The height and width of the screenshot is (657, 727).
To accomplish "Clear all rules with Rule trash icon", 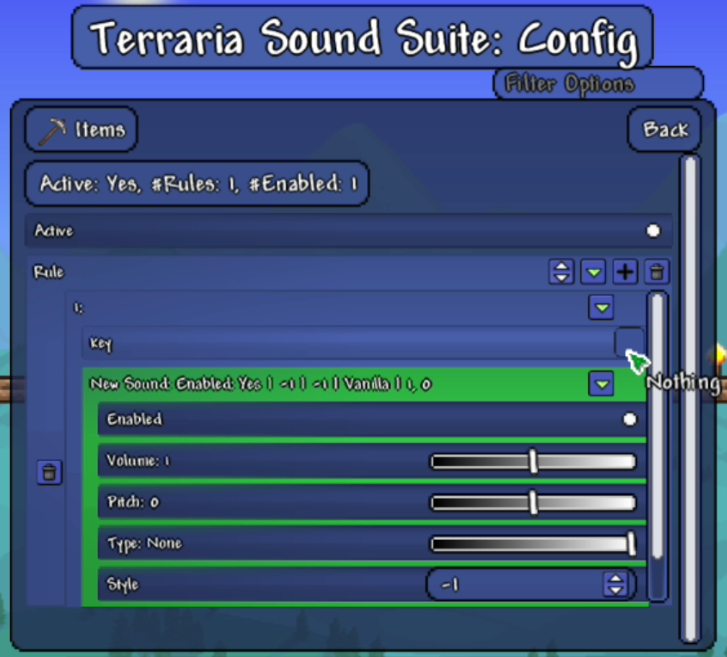I will click(x=657, y=272).
